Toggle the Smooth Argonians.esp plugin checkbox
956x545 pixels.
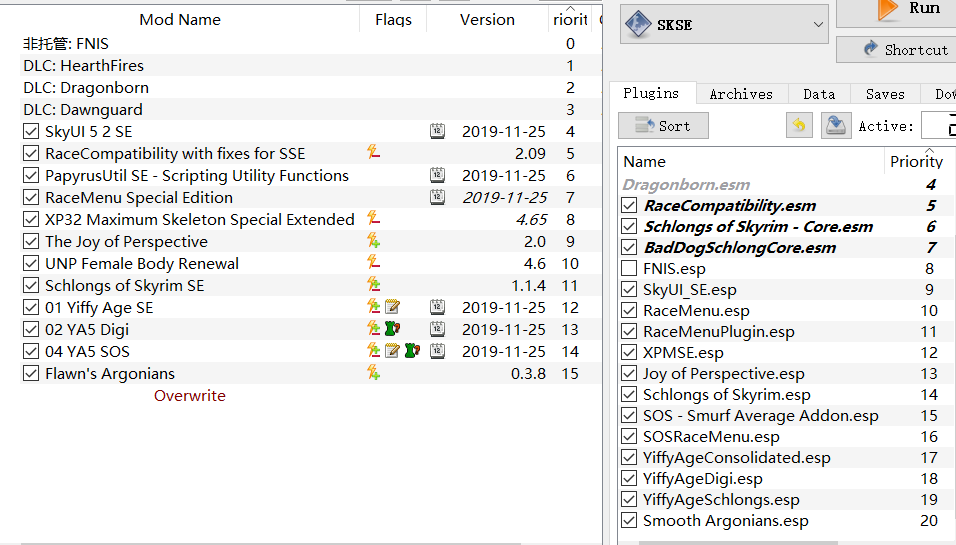click(629, 521)
